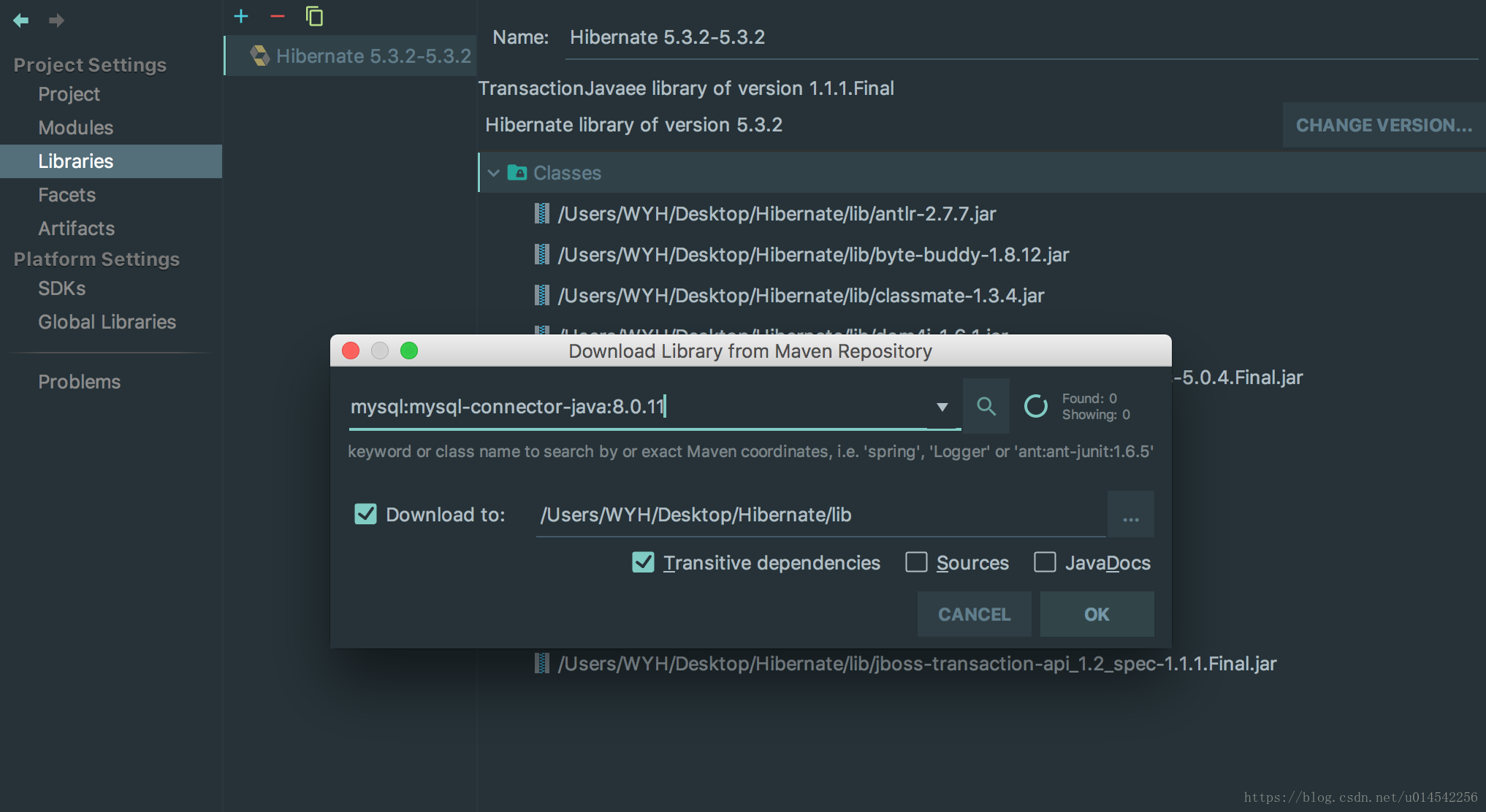This screenshot has width=1486, height=812.
Task: Click the browse folder ellipsis icon
Action: point(1131,514)
